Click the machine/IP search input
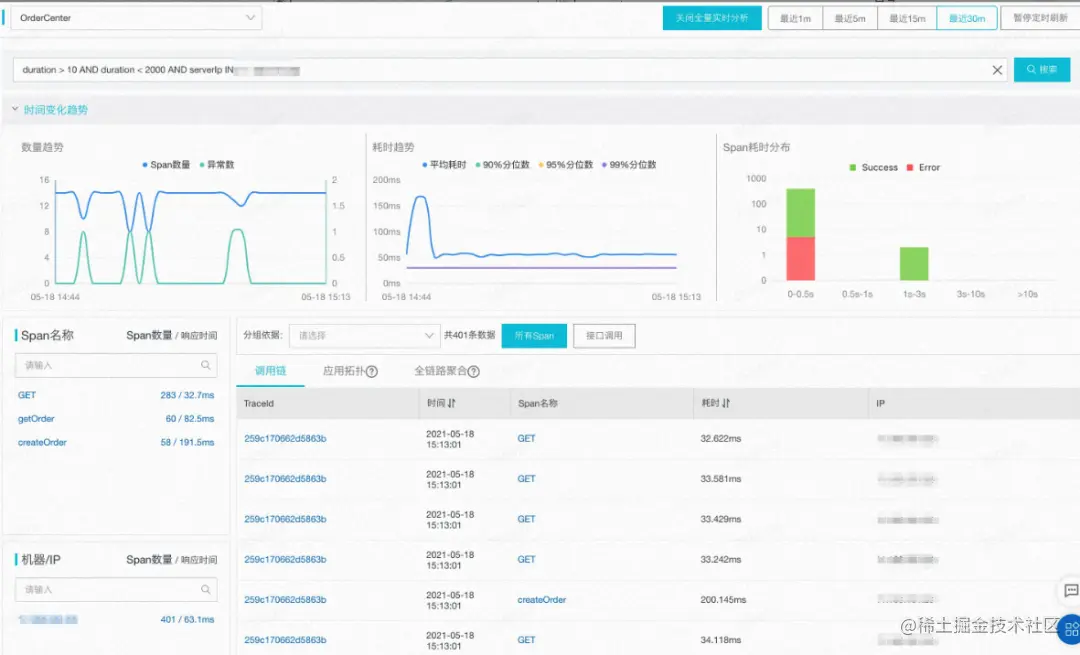The image size is (1080, 655). point(116,590)
